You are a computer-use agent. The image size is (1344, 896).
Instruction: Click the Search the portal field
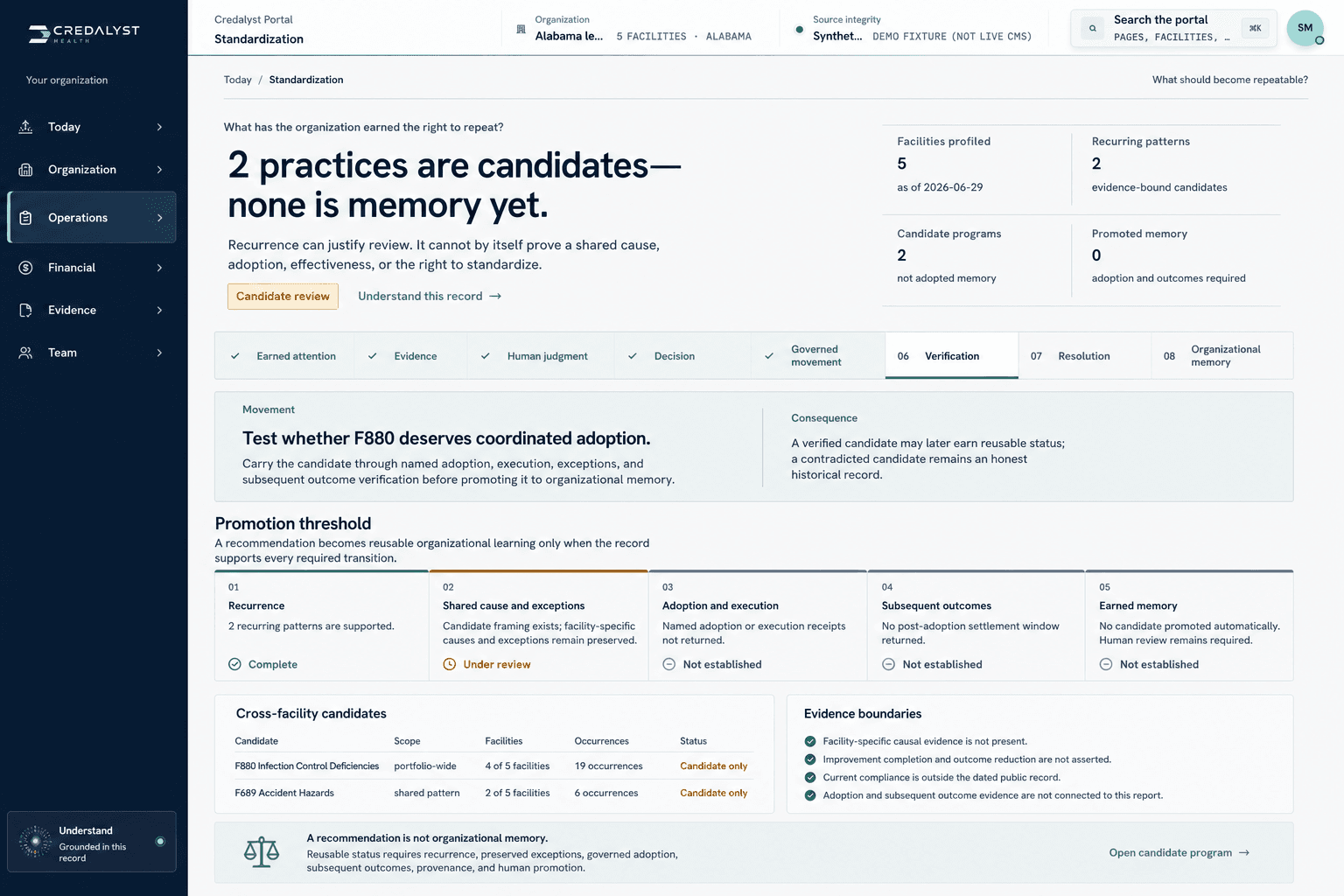[1173, 28]
